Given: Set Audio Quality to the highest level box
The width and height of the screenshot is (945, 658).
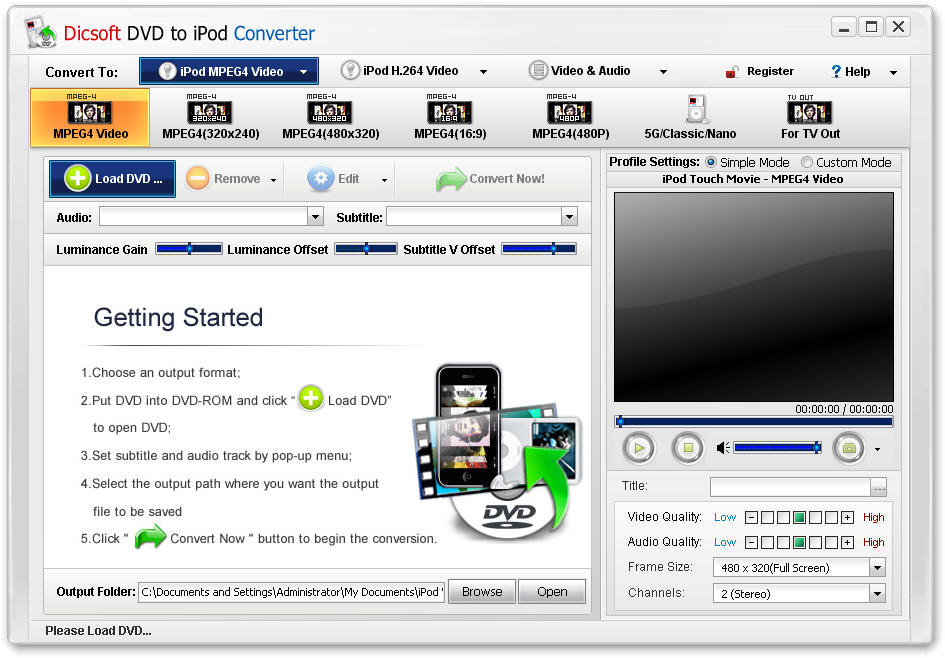Looking at the screenshot, I should (831, 543).
